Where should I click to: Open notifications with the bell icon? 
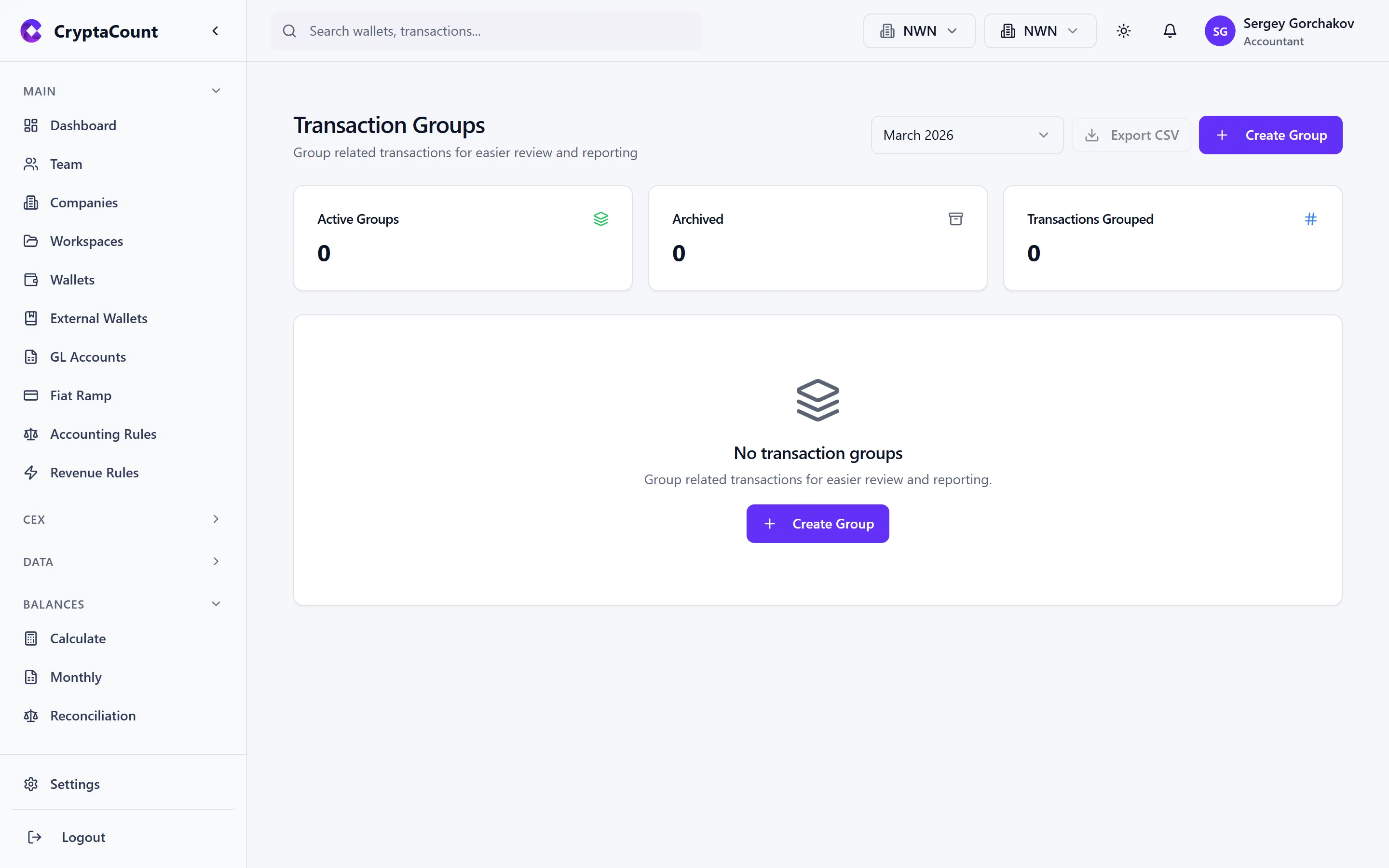[x=1169, y=31]
